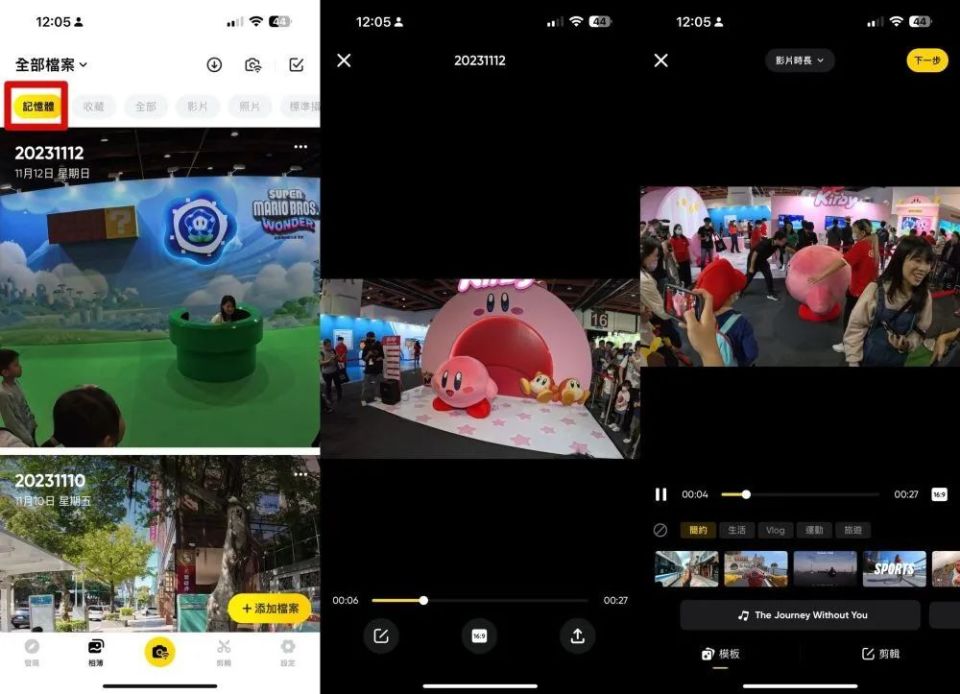Toggle the 16:9 aspect ratio button in the preview
Screen dimensions: 960x694
(x=479, y=636)
